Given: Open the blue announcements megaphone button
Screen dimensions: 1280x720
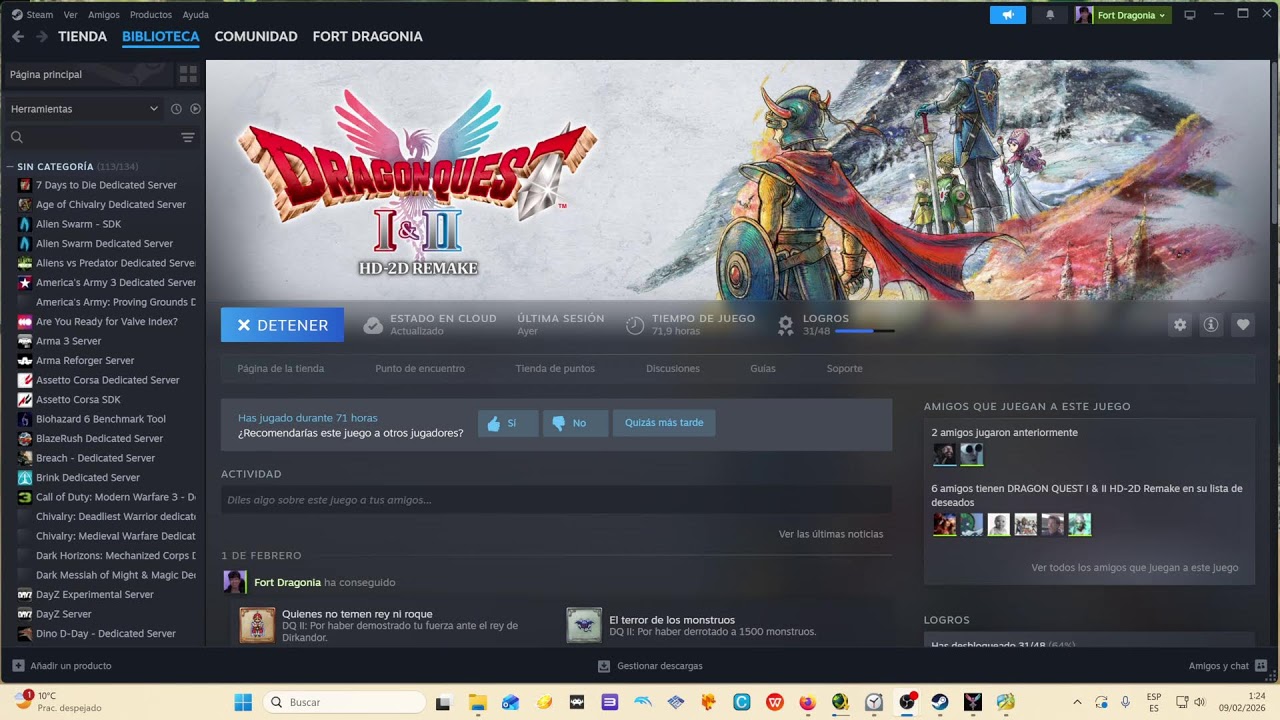Looking at the screenshot, I should 1008,15.
